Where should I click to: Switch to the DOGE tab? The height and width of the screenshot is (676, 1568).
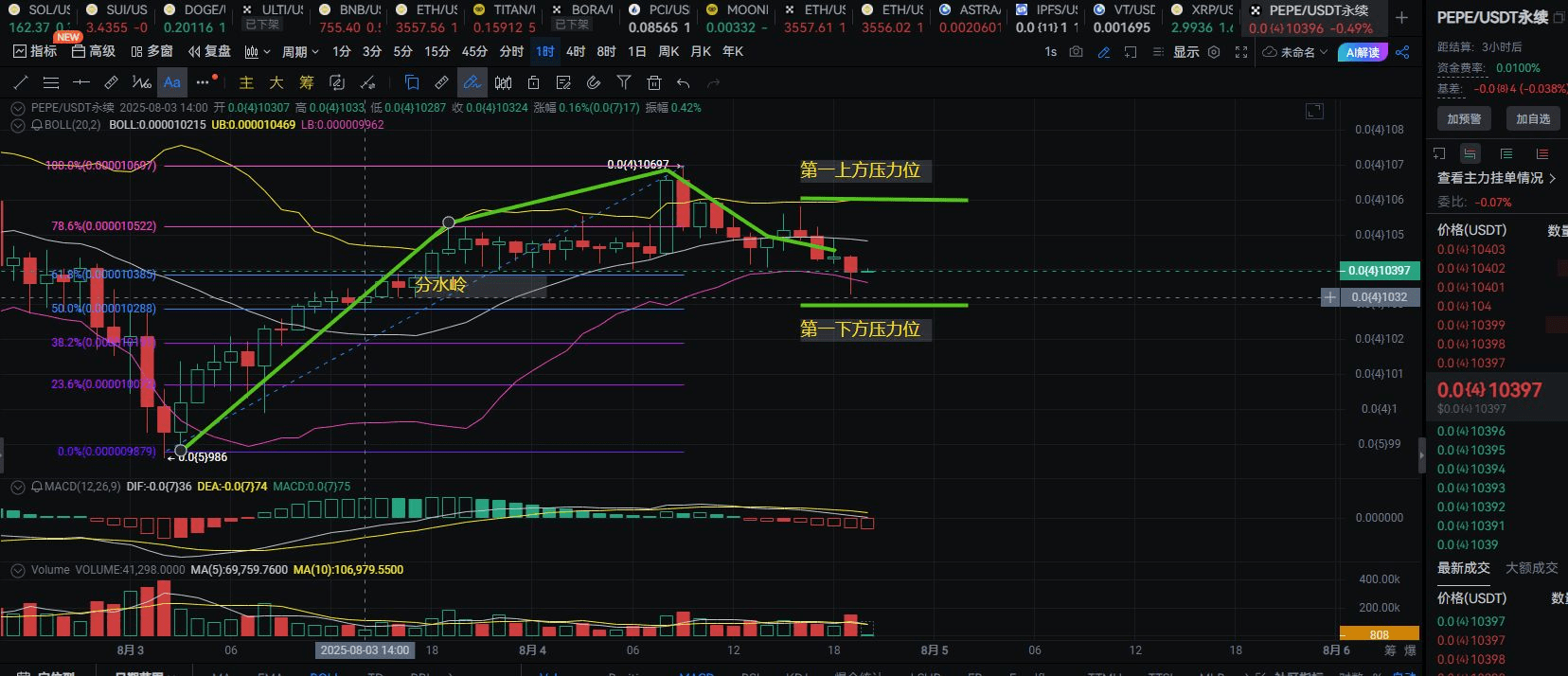pyautogui.click(x=194, y=18)
